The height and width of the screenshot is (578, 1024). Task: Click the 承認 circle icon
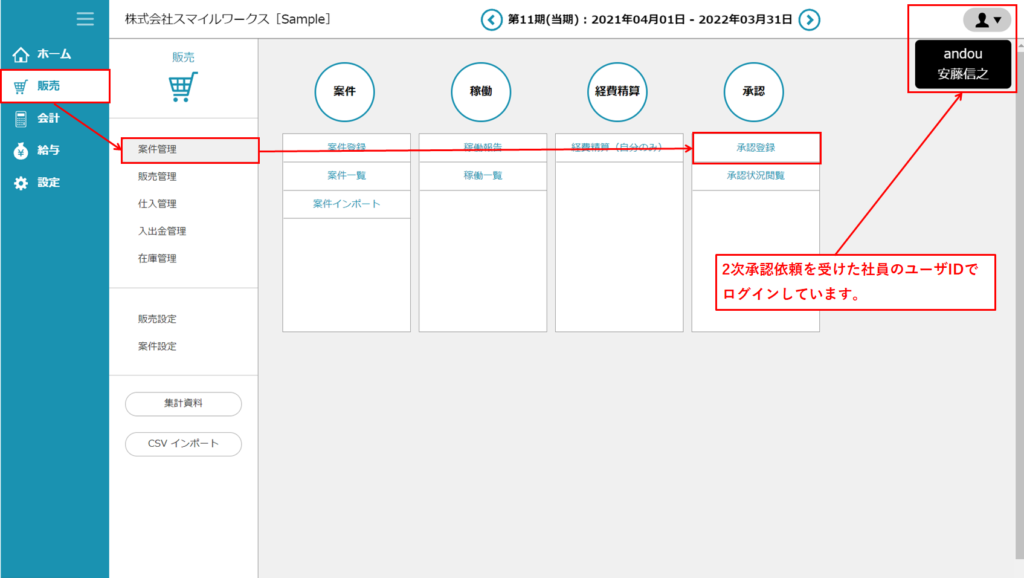click(754, 91)
